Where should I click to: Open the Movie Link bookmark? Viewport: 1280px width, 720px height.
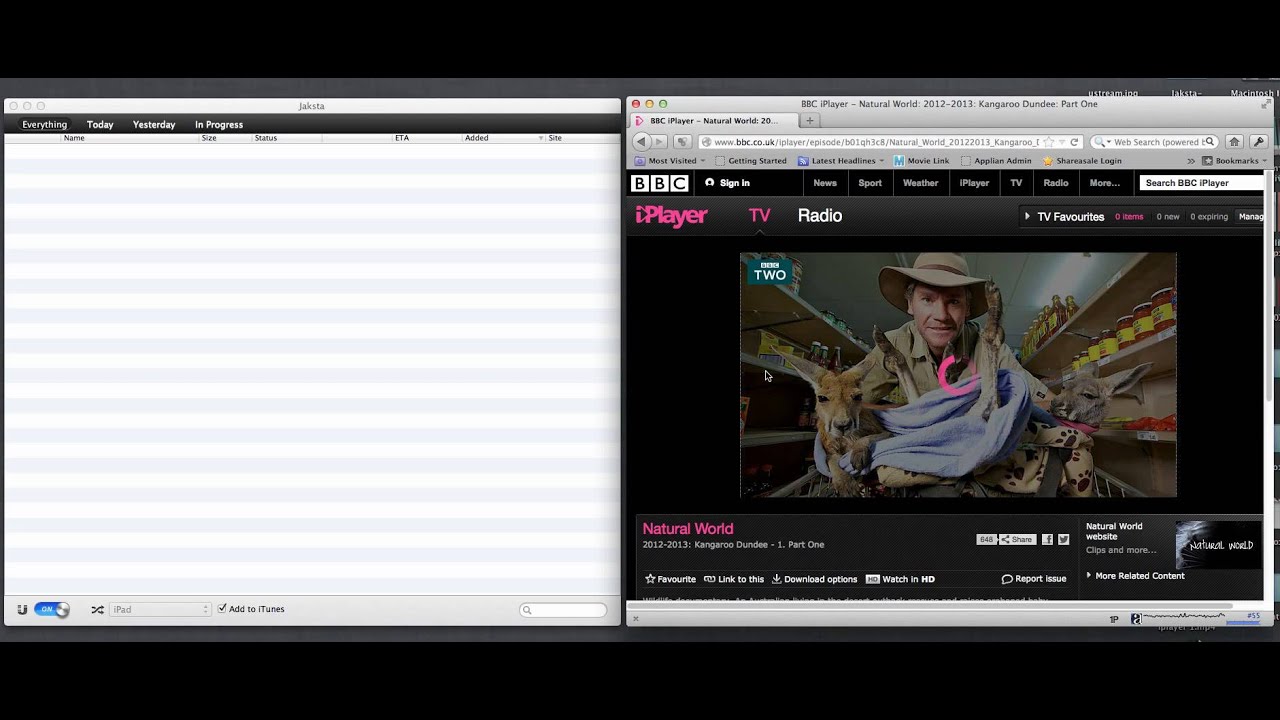921,161
